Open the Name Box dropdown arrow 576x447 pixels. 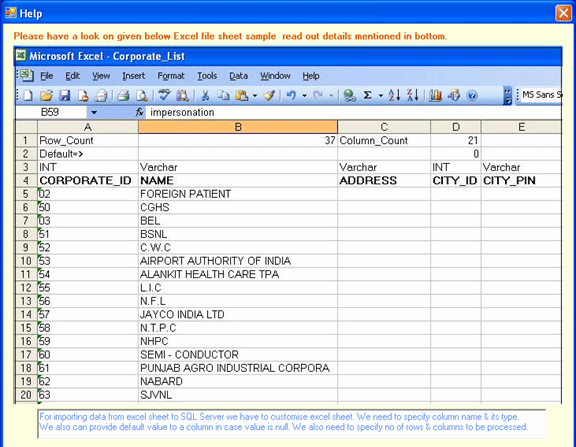click(94, 112)
